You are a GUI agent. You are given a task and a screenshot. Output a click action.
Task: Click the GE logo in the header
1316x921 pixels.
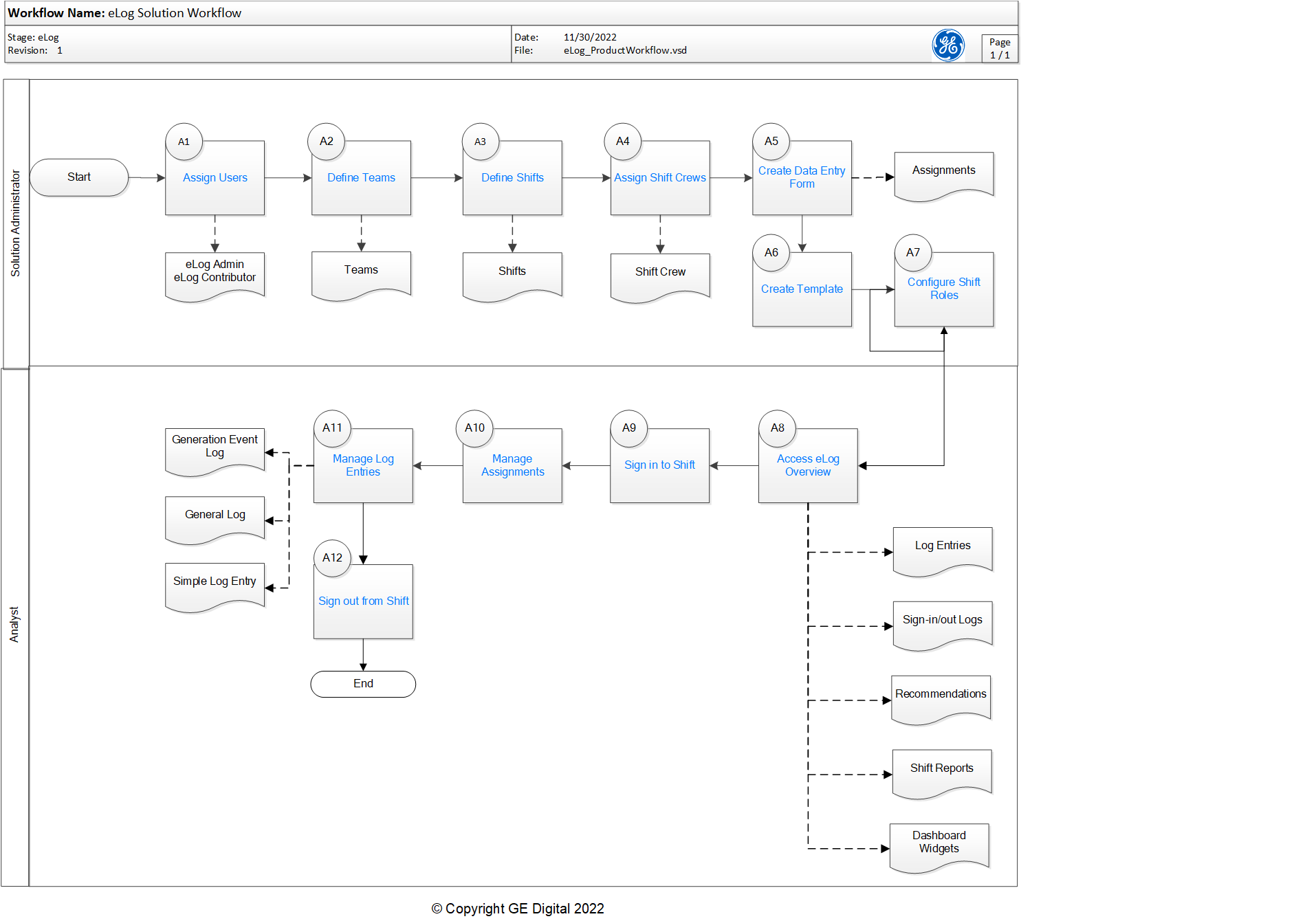coord(948,45)
